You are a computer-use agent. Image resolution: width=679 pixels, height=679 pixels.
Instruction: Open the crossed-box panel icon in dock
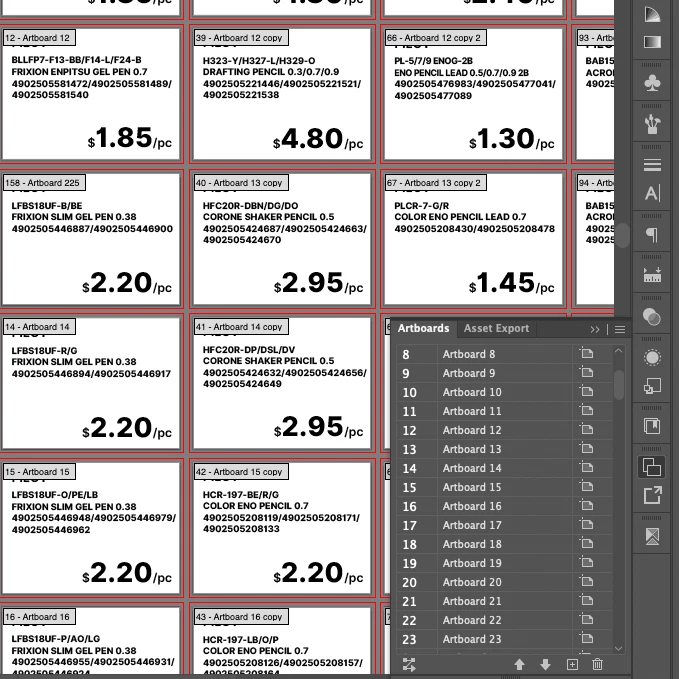click(652, 536)
